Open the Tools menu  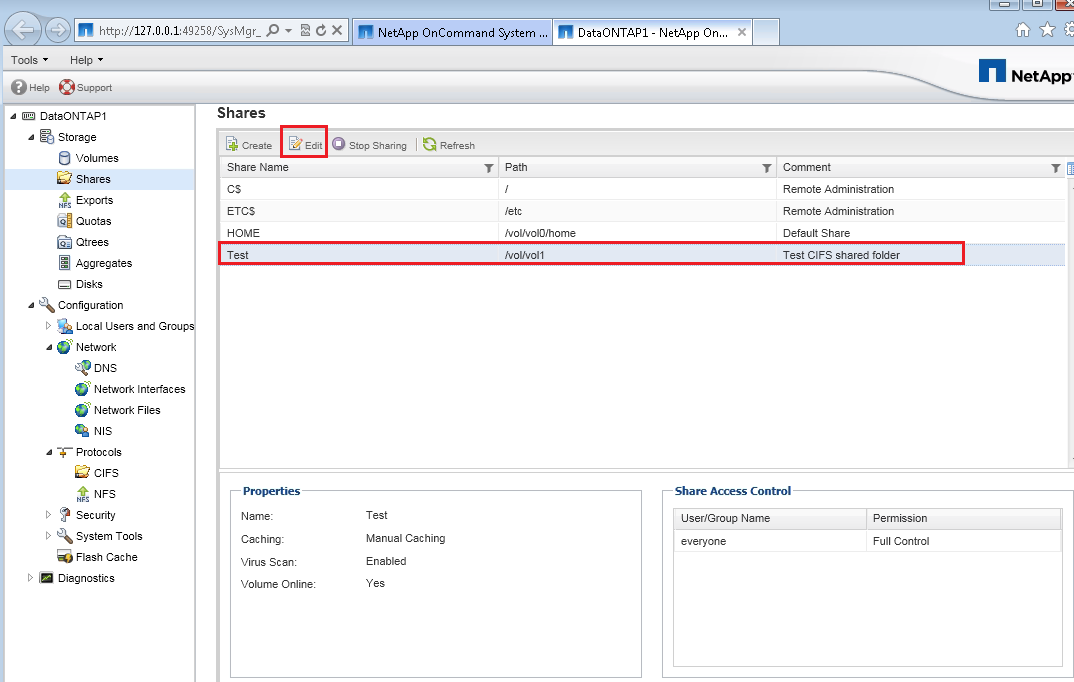pyautogui.click(x=28, y=59)
